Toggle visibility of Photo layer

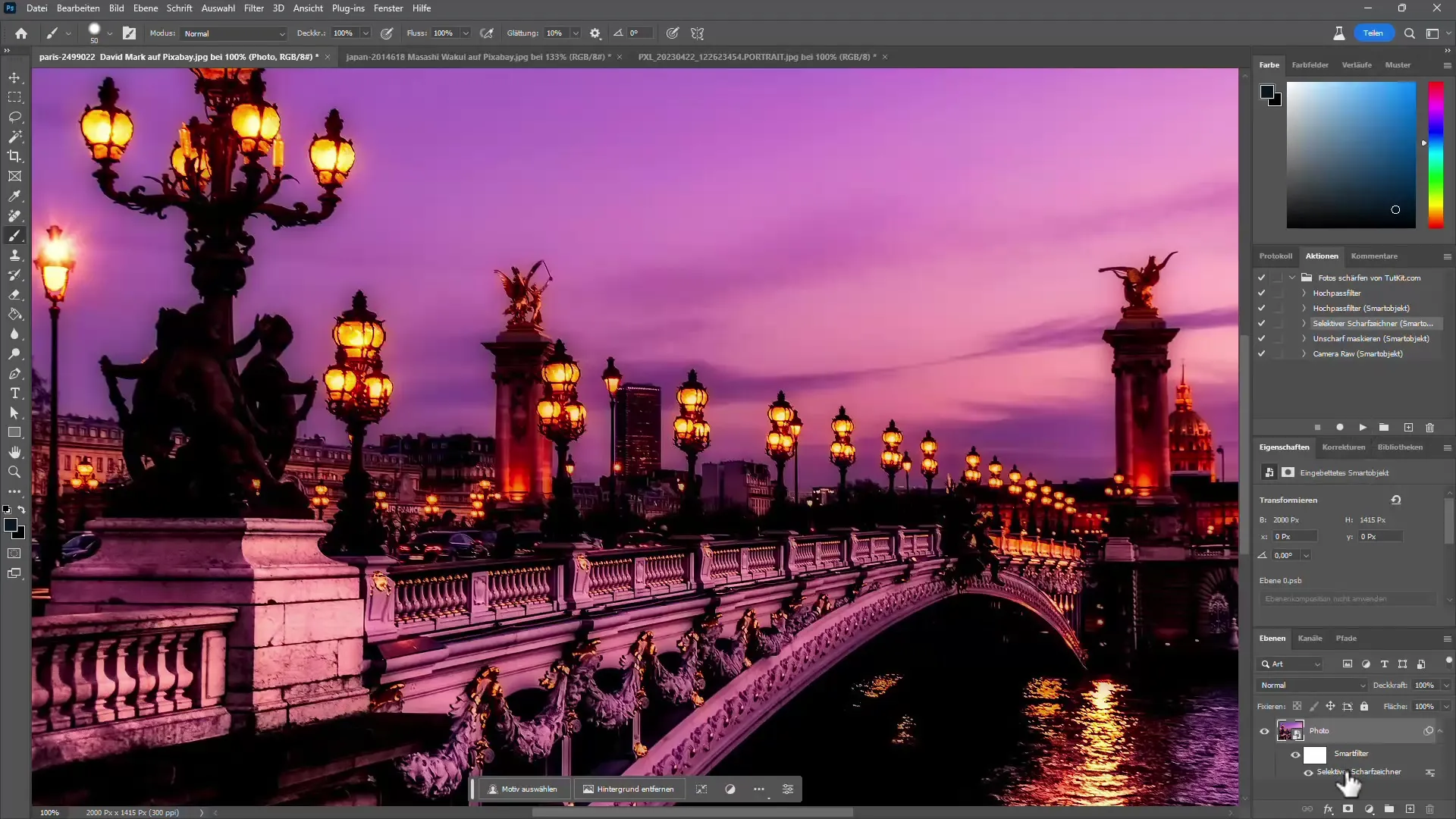1263,731
